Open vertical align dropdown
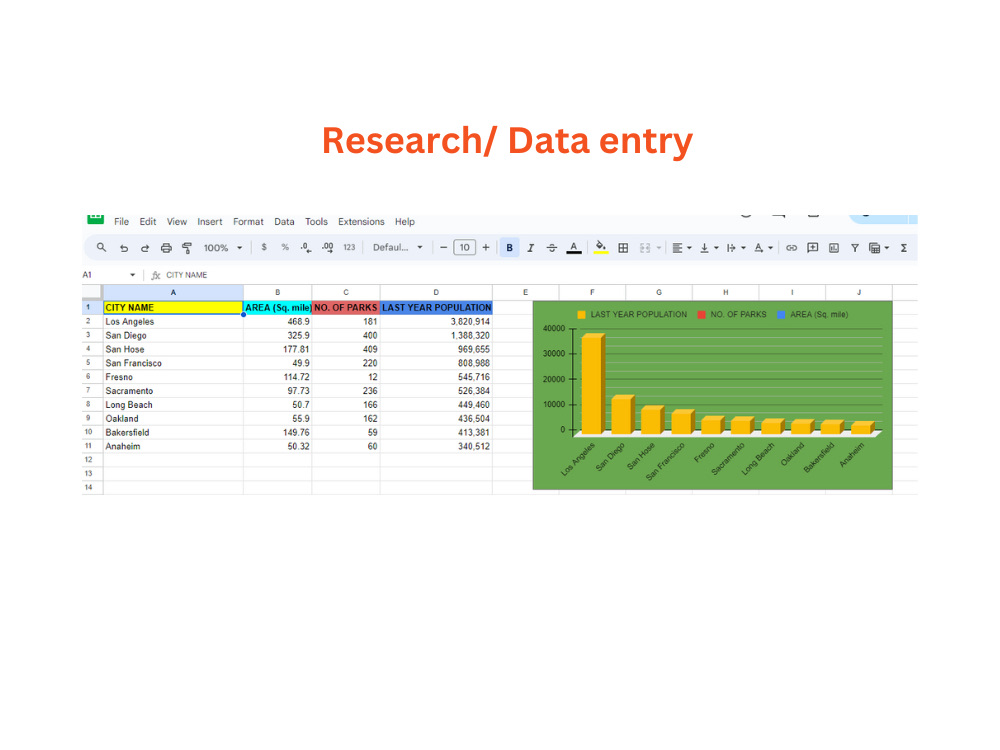The image size is (1000, 750). (x=709, y=248)
